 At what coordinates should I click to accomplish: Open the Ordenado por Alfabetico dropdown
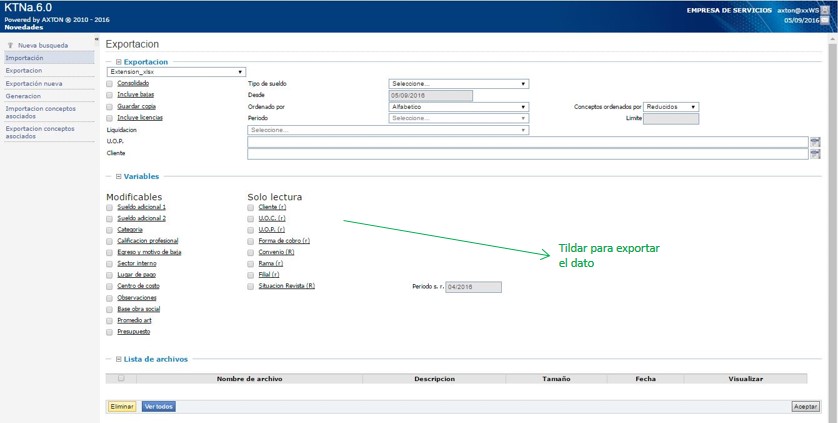(x=458, y=106)
